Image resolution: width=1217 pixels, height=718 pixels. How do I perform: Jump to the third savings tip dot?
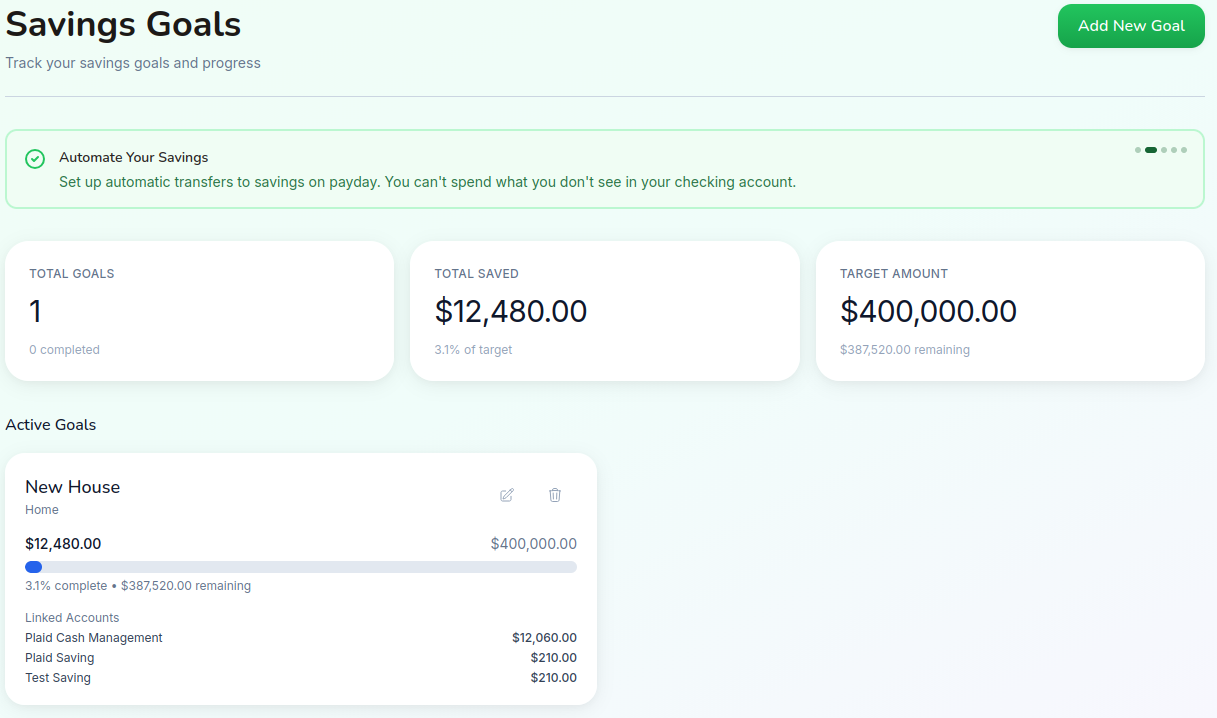[x=1162, y=149]
